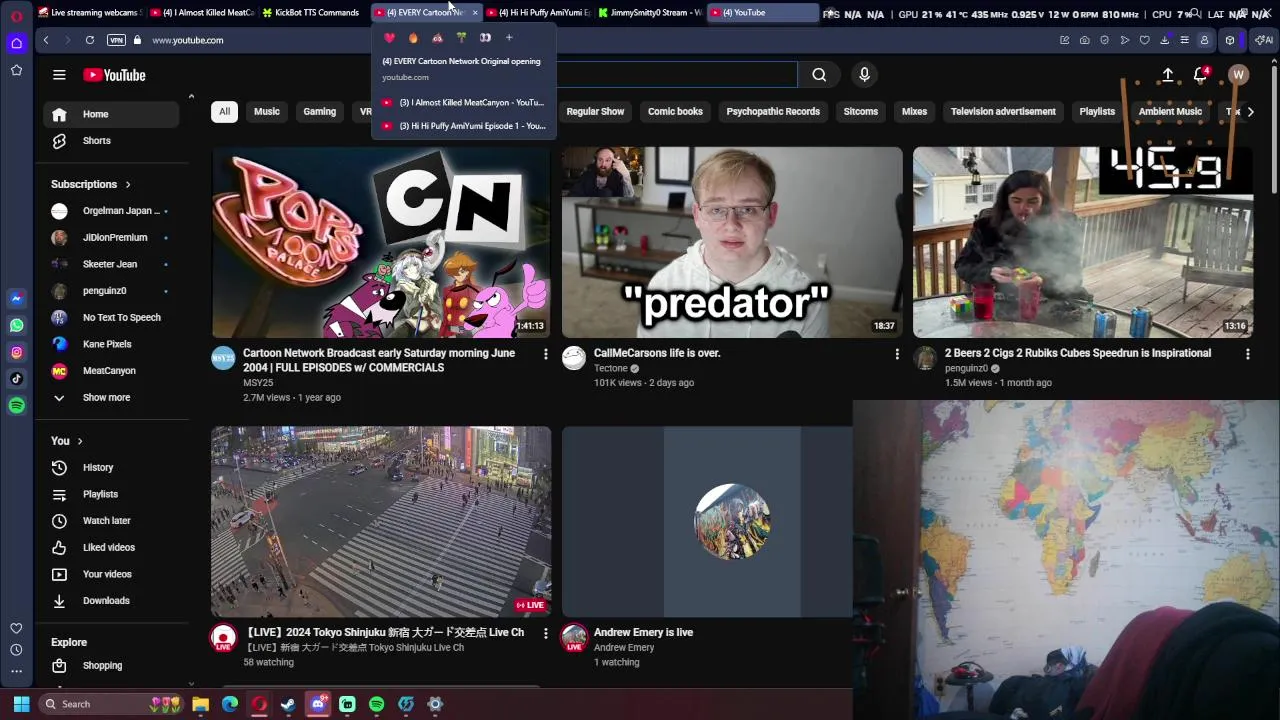
Task: Select Hi Hi Puffy AmiYumi Episode 1 tooltip entry
Action: point(464,126)
